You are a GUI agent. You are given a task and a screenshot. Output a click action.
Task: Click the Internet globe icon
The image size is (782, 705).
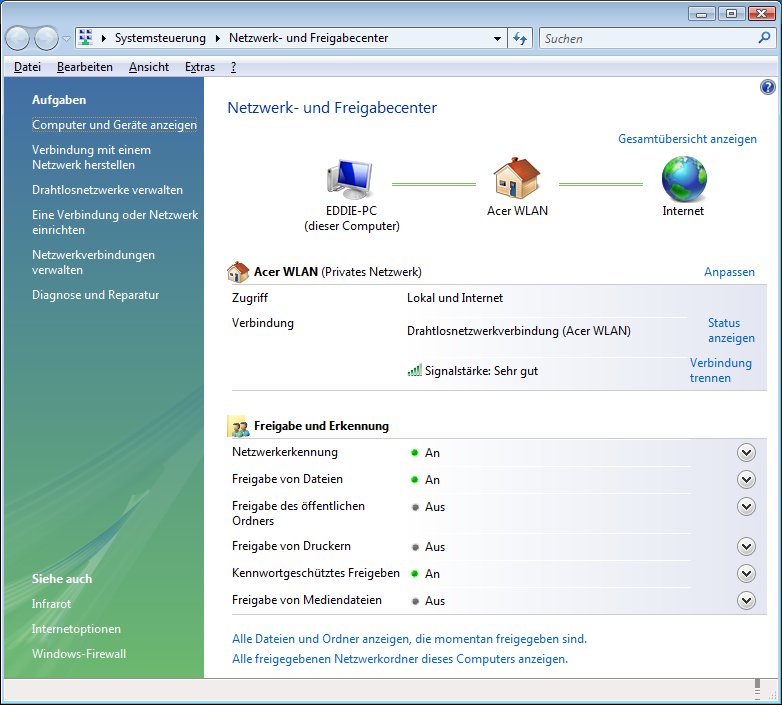[x=683, y=180]
